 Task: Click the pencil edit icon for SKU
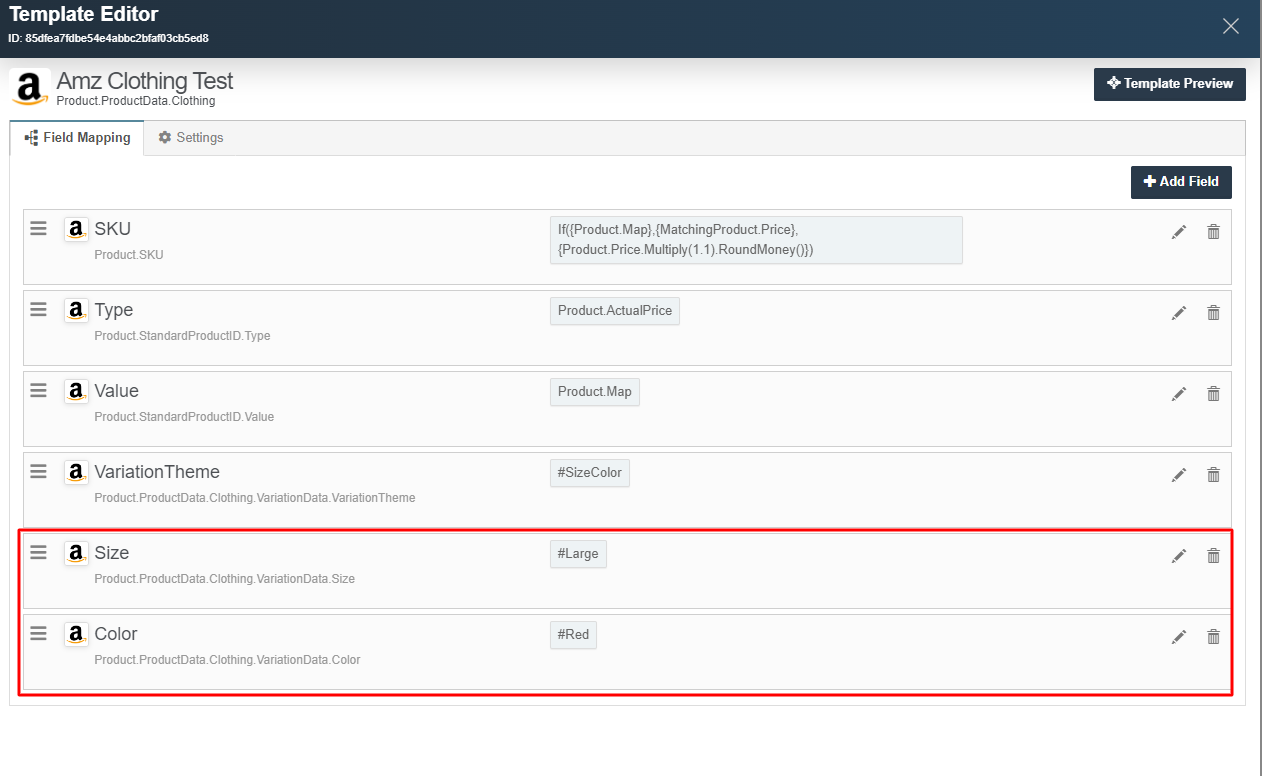pos(1179,232)
